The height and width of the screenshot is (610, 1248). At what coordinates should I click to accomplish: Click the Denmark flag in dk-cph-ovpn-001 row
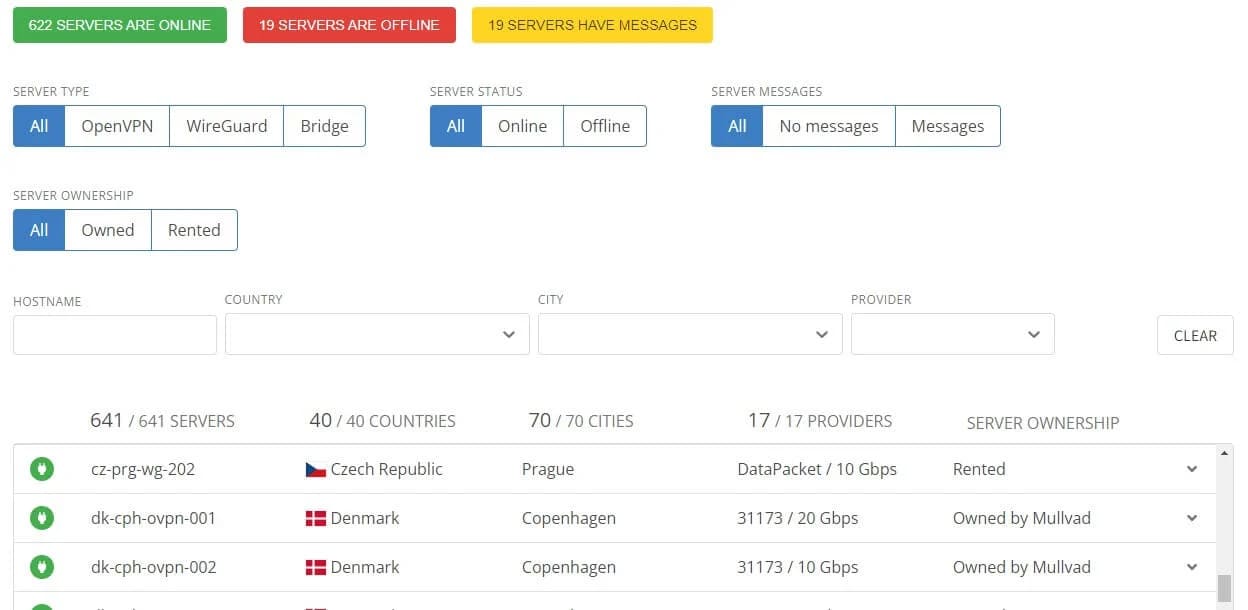click(x=316, y=519)
